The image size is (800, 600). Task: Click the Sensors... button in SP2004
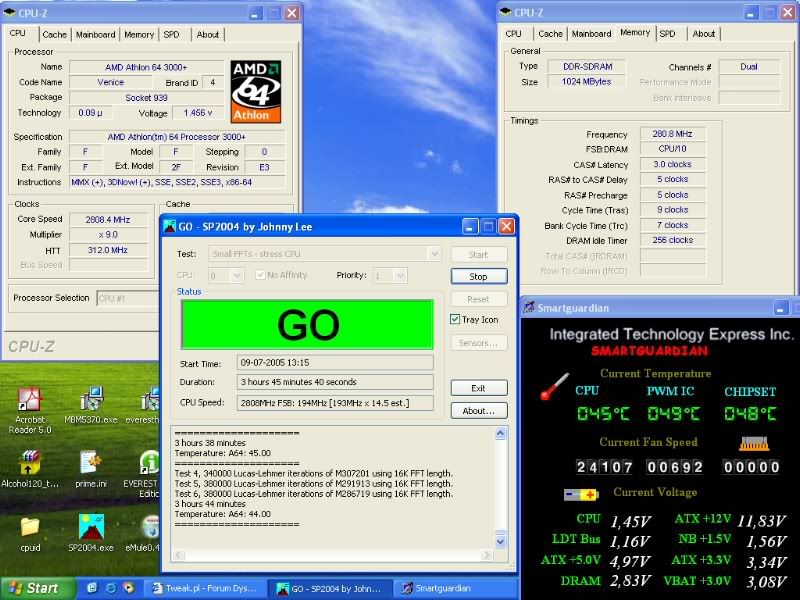click(479, 343)
